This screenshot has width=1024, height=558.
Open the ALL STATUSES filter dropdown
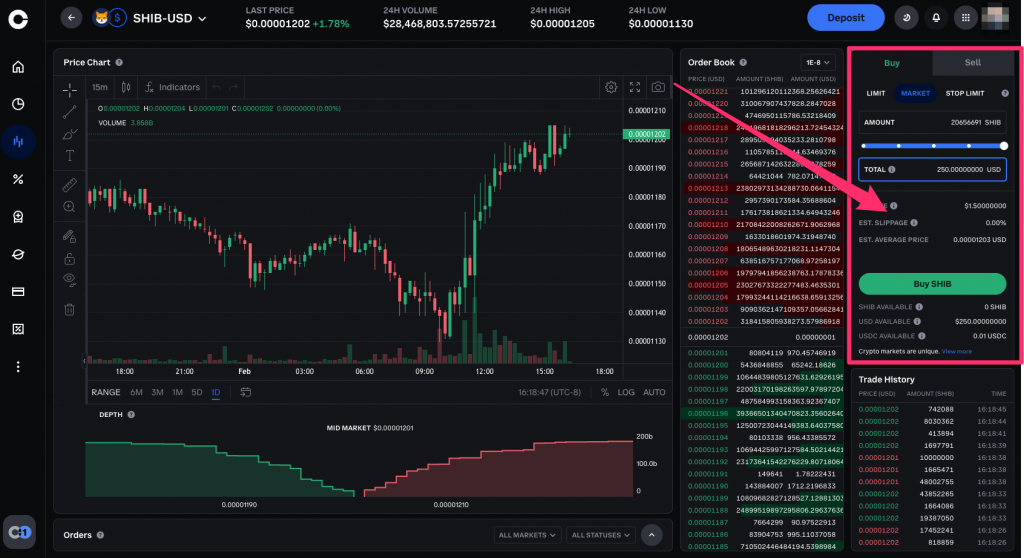601,535
